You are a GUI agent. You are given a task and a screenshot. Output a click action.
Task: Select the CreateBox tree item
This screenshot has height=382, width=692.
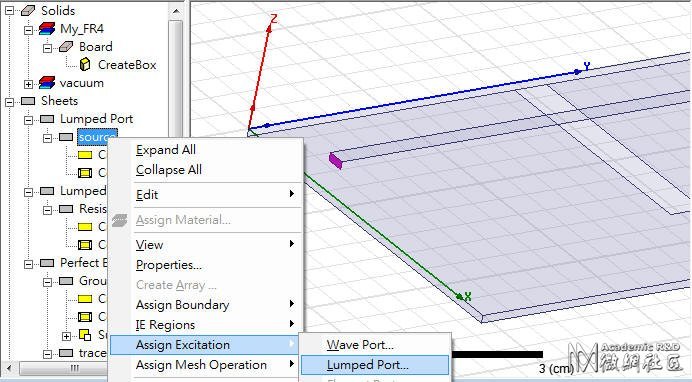pos(127,65)
